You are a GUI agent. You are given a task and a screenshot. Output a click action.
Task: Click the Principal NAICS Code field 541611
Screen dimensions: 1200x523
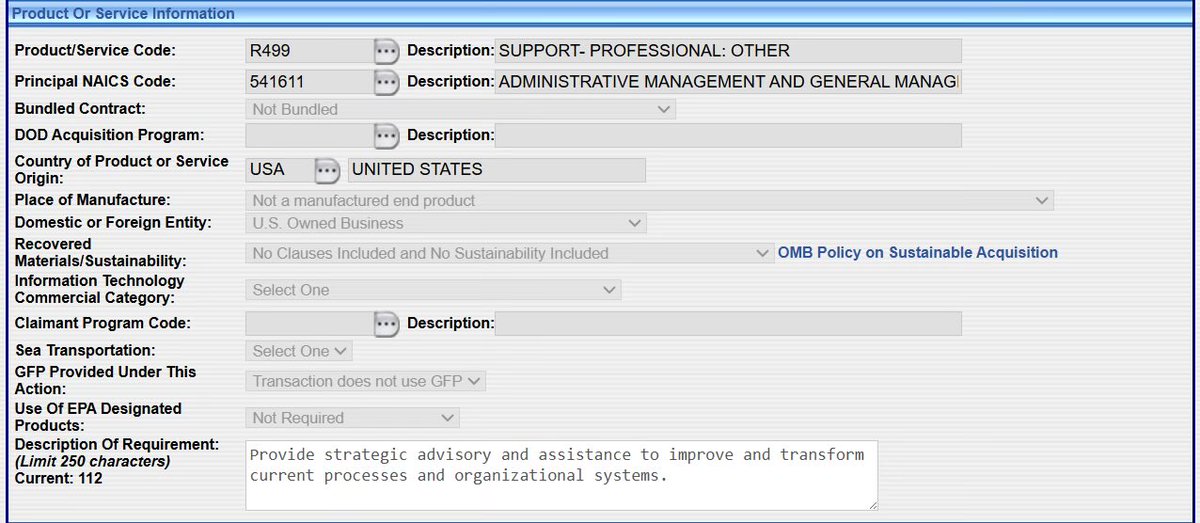[308, 82]
